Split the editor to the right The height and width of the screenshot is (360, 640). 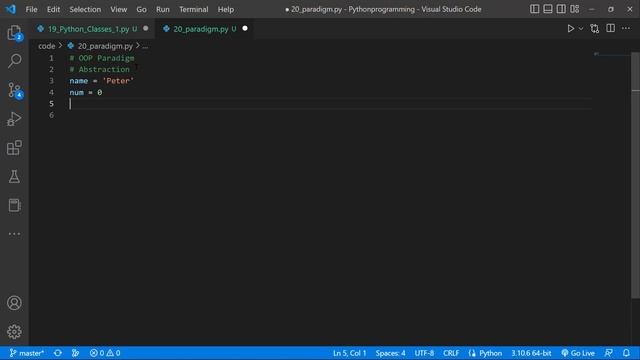coord(611,28)
